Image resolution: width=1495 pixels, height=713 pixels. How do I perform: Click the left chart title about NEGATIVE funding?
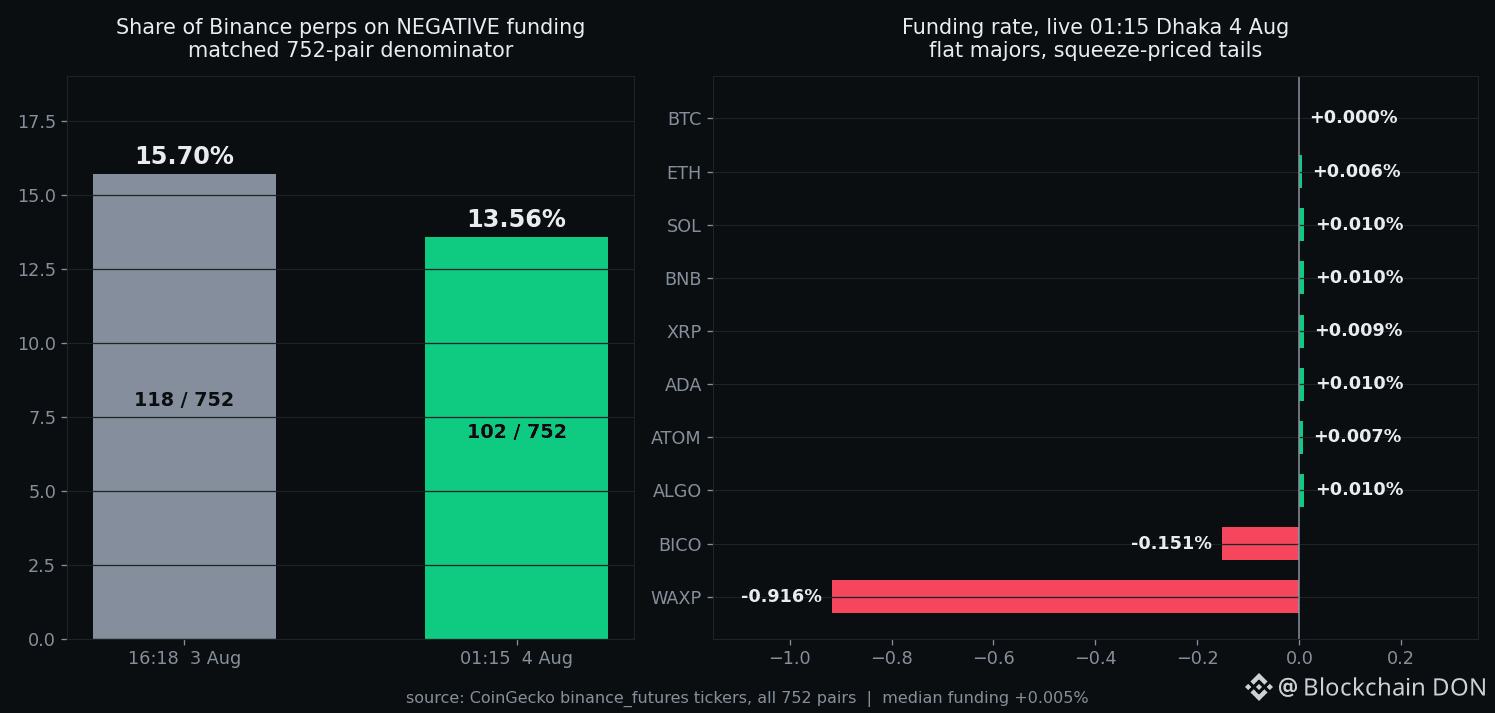pyautogui.click(x=350, y=39)
